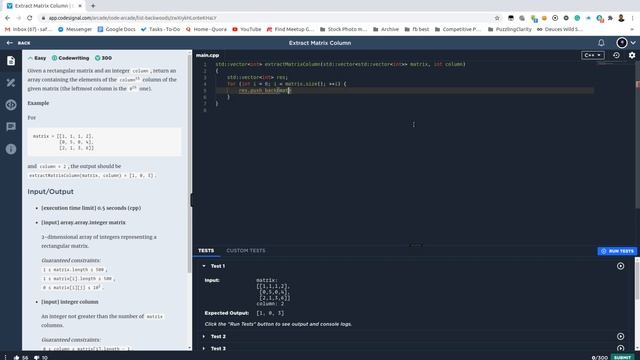
Task: Open the Chrome extensions puzzle icon
Action: (x=610, y=18)
